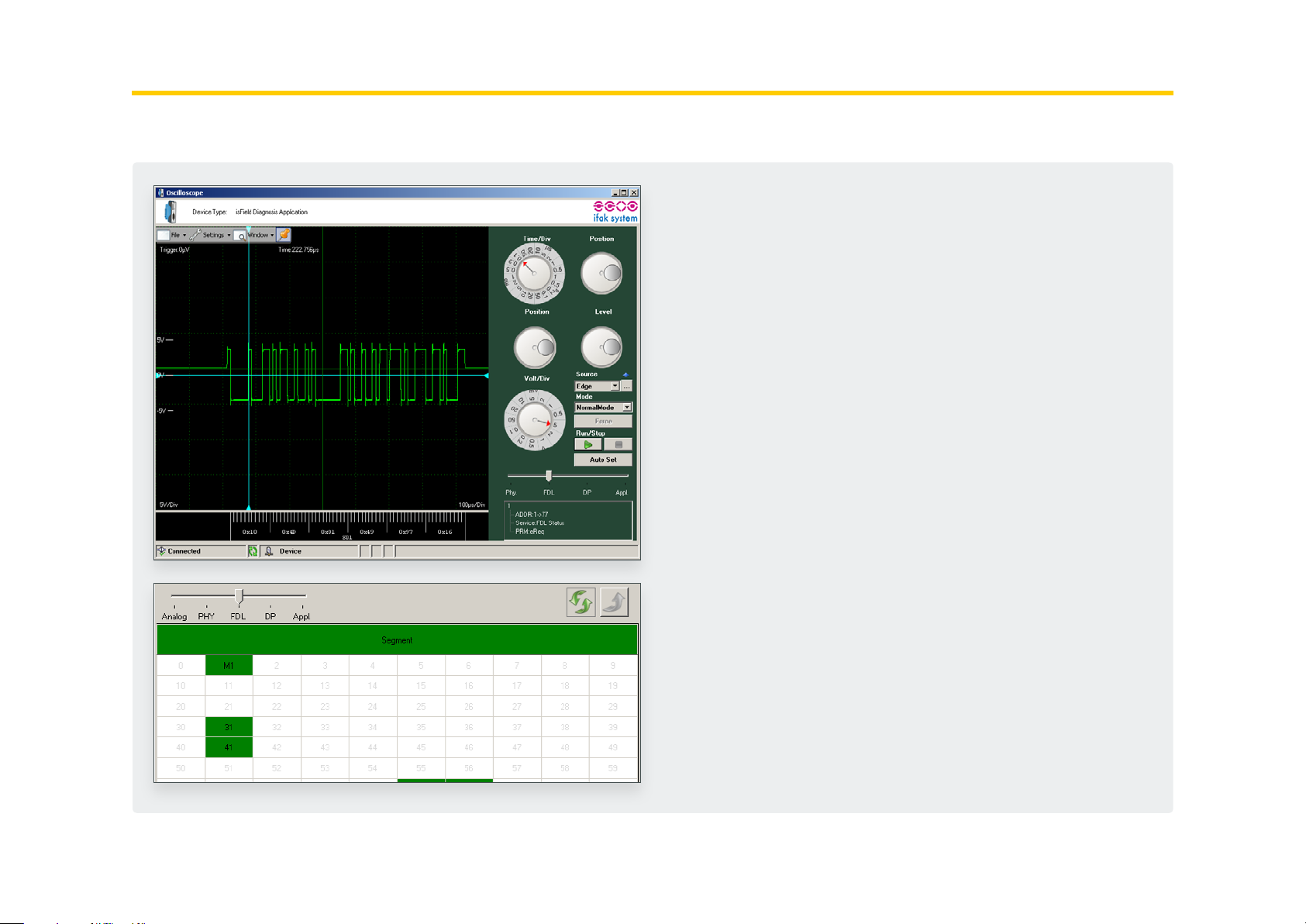Screen dimensions: 1306x924
Task: Click the 0x16 decoded byte label
Action: pos(445,532)
